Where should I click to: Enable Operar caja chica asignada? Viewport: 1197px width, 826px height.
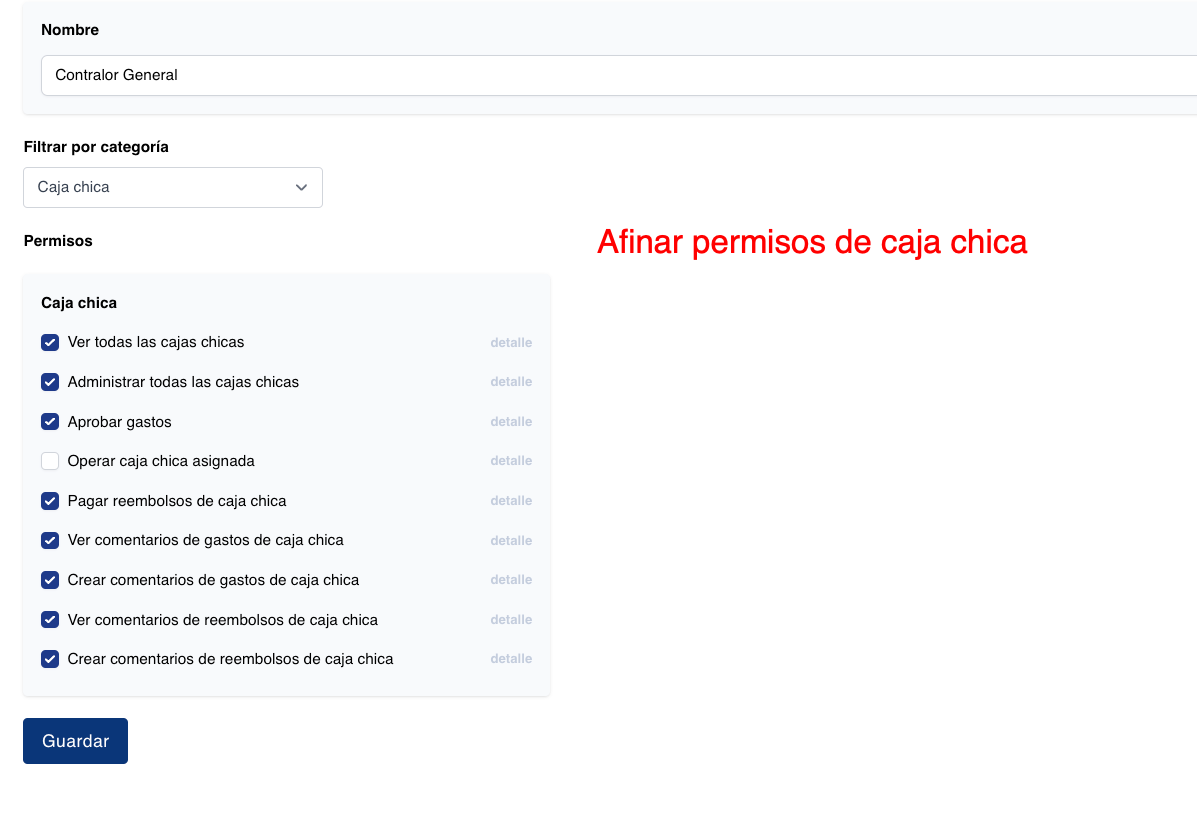[x=50, y=461]
